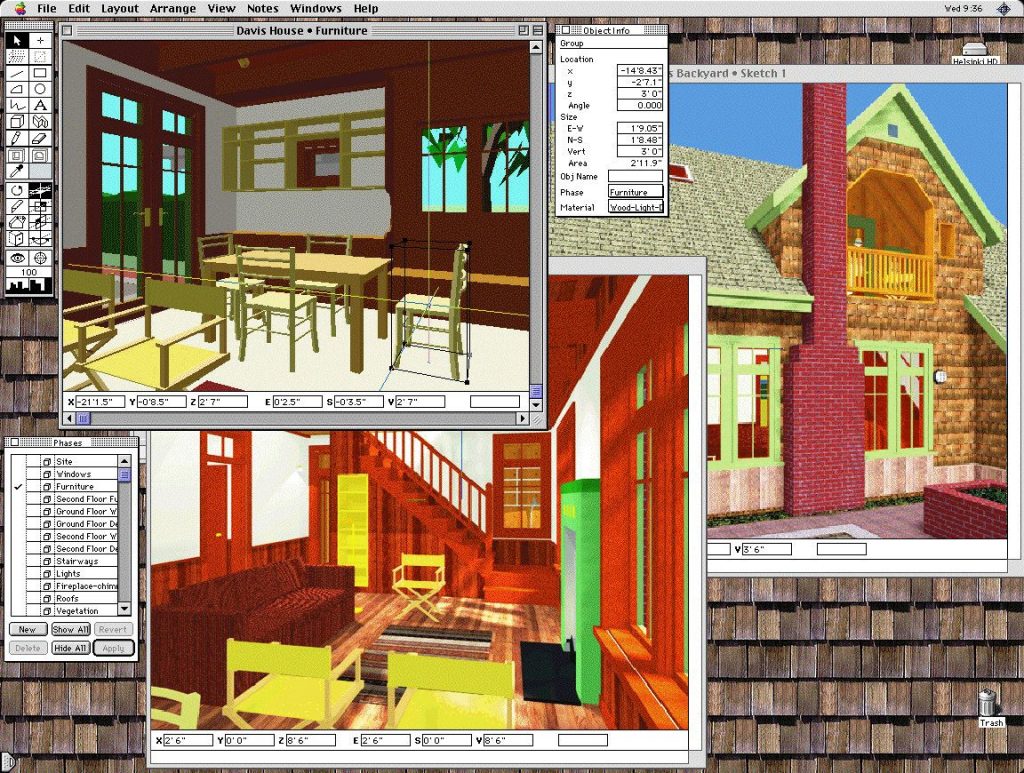The width and height of the screenshot is (1024, 773).
Task: Click the Obj Name input field
Action: pos(635,177)
